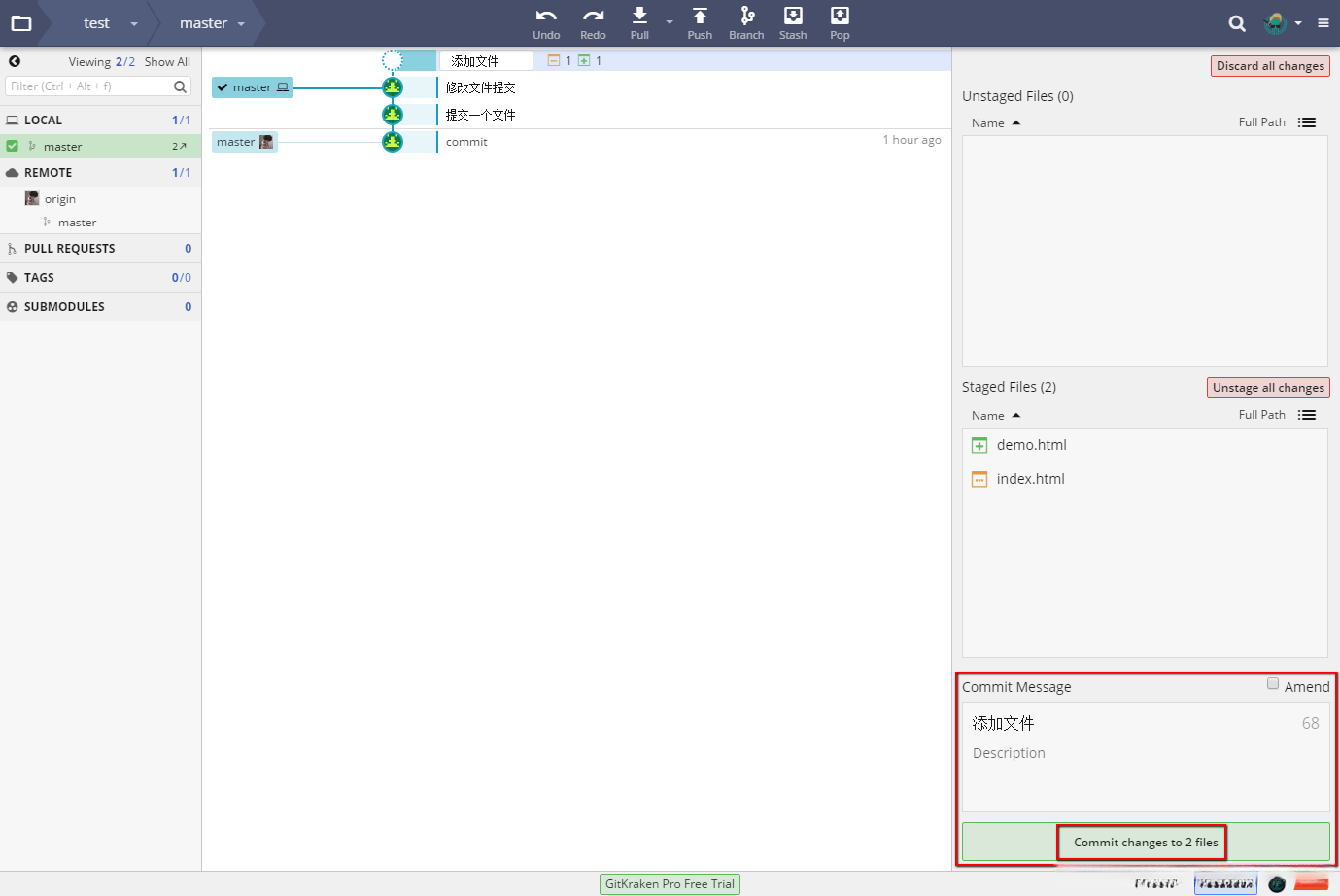Click Show All branches
Screen dimensions: 1340x896
167,61
